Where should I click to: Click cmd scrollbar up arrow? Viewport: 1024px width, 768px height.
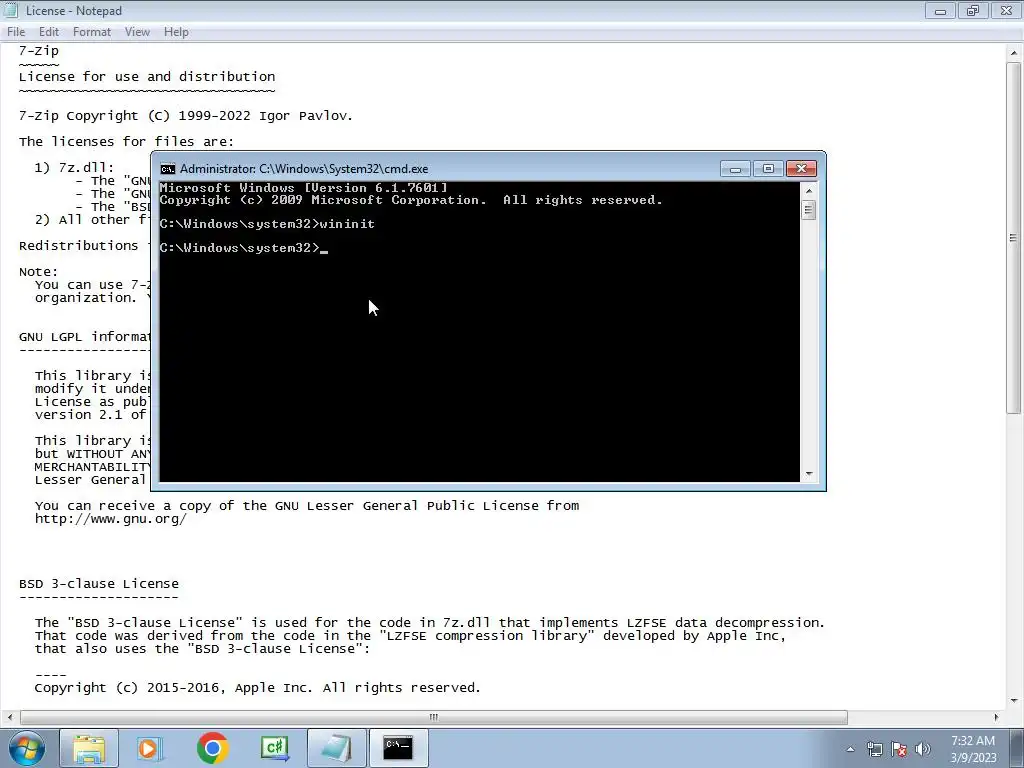tap(808, 191)
